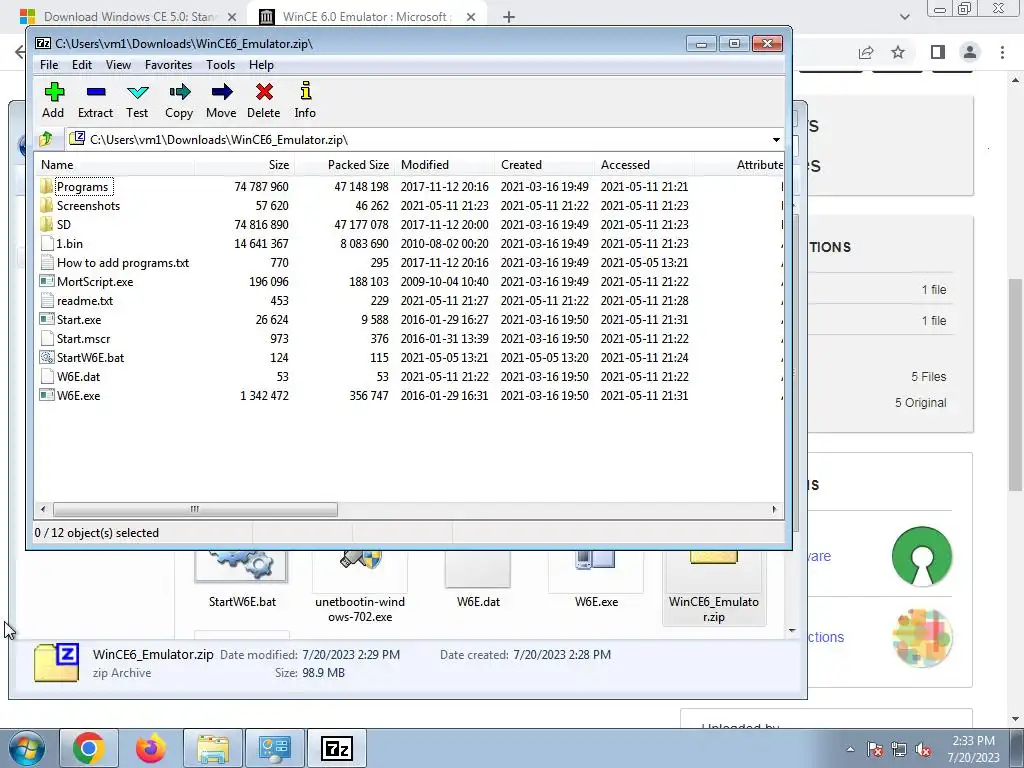The width and height of the screenshot is (1024, 768).
Task: Select W6E.dat in the archive list
Action: tap(78, 376)
